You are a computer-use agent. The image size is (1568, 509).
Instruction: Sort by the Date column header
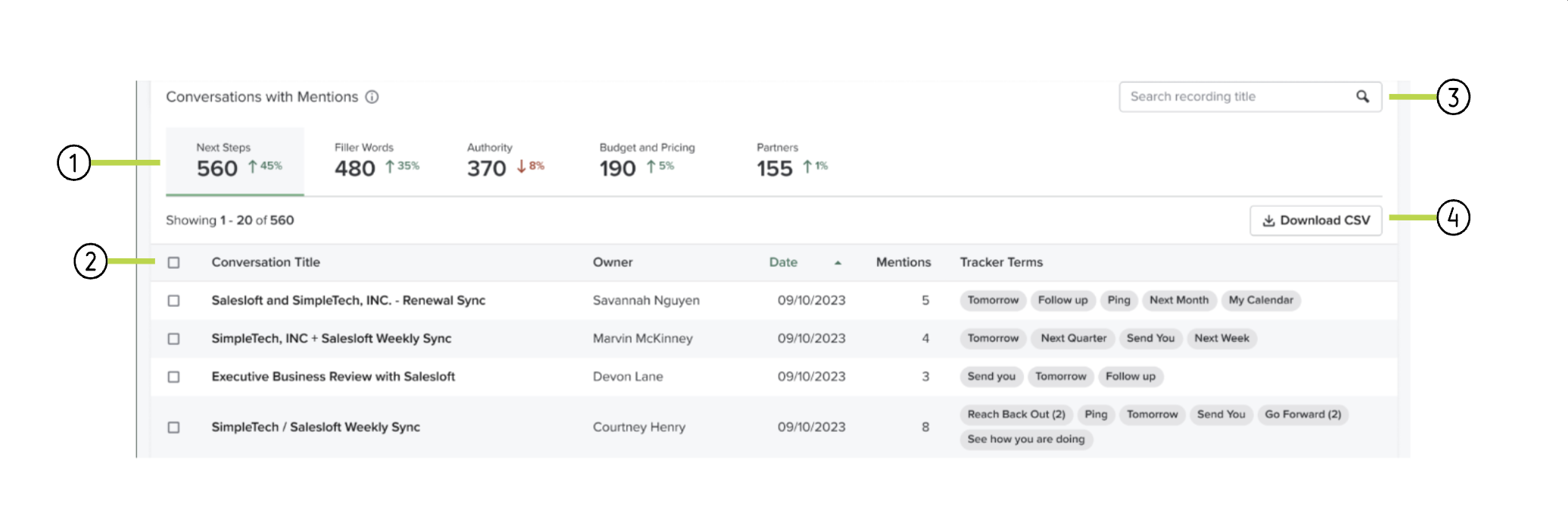pos(783,262)
